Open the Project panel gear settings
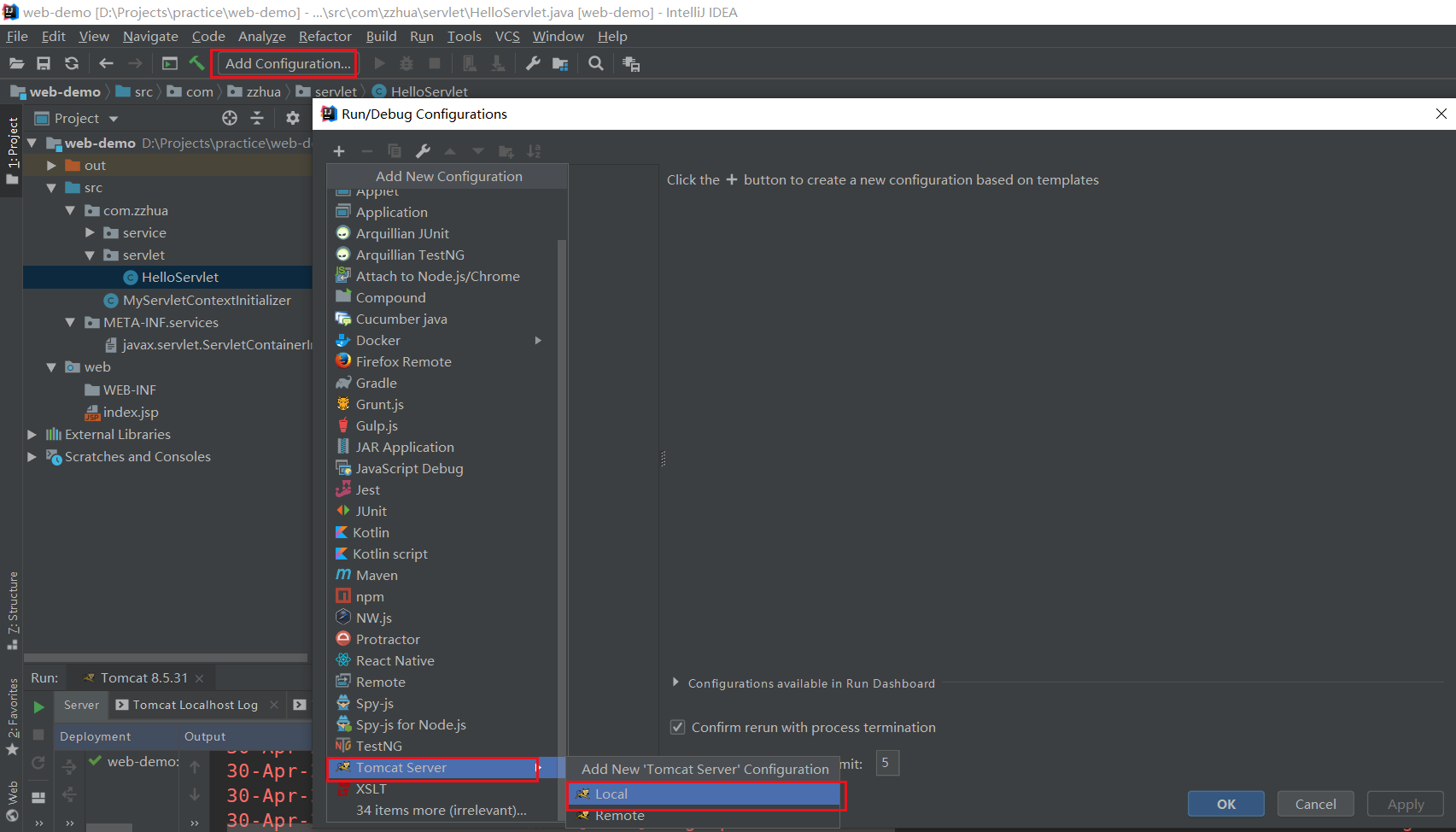1456x832 pixels. click(x=293, y=118)
